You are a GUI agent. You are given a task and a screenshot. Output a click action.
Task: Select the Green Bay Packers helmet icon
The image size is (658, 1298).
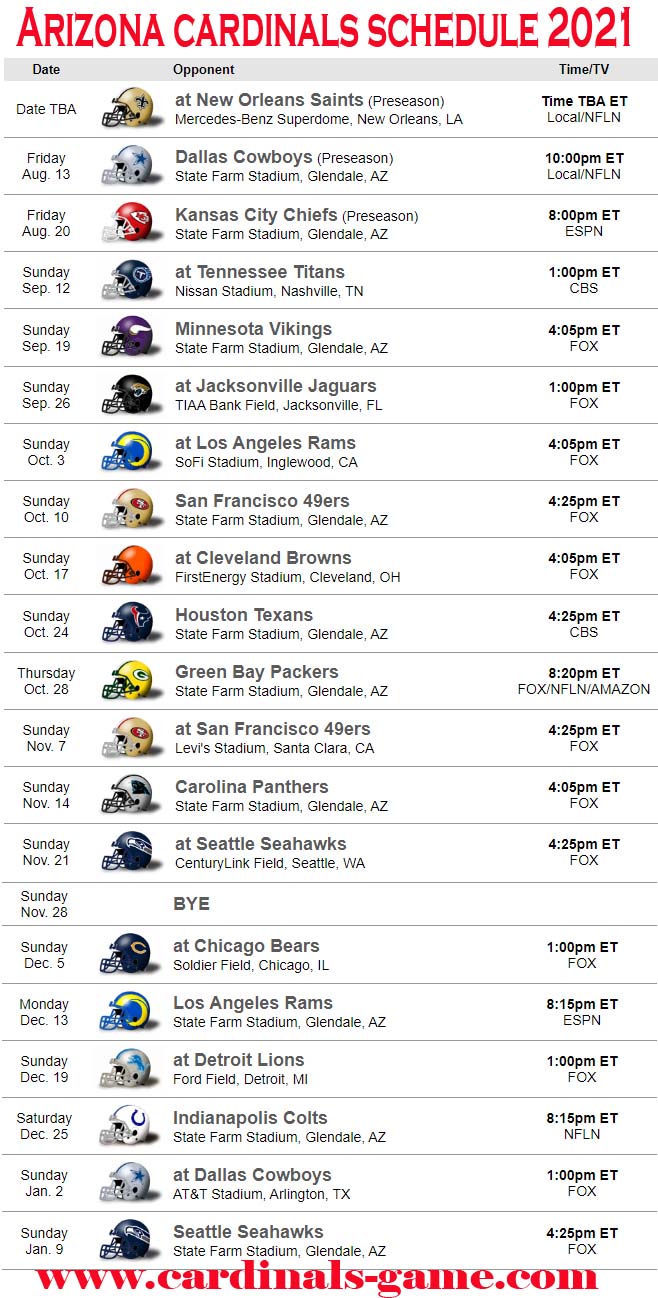127,680
